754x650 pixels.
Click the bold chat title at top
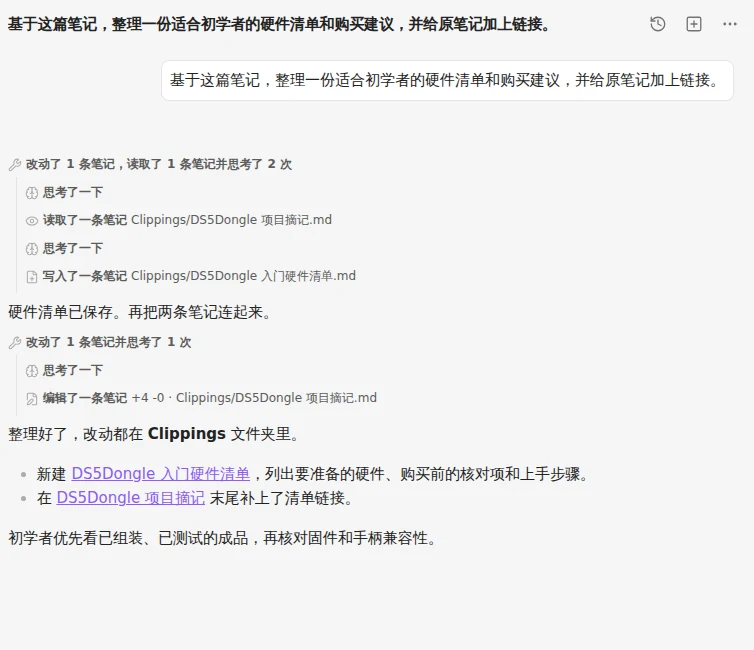(279, 24)
